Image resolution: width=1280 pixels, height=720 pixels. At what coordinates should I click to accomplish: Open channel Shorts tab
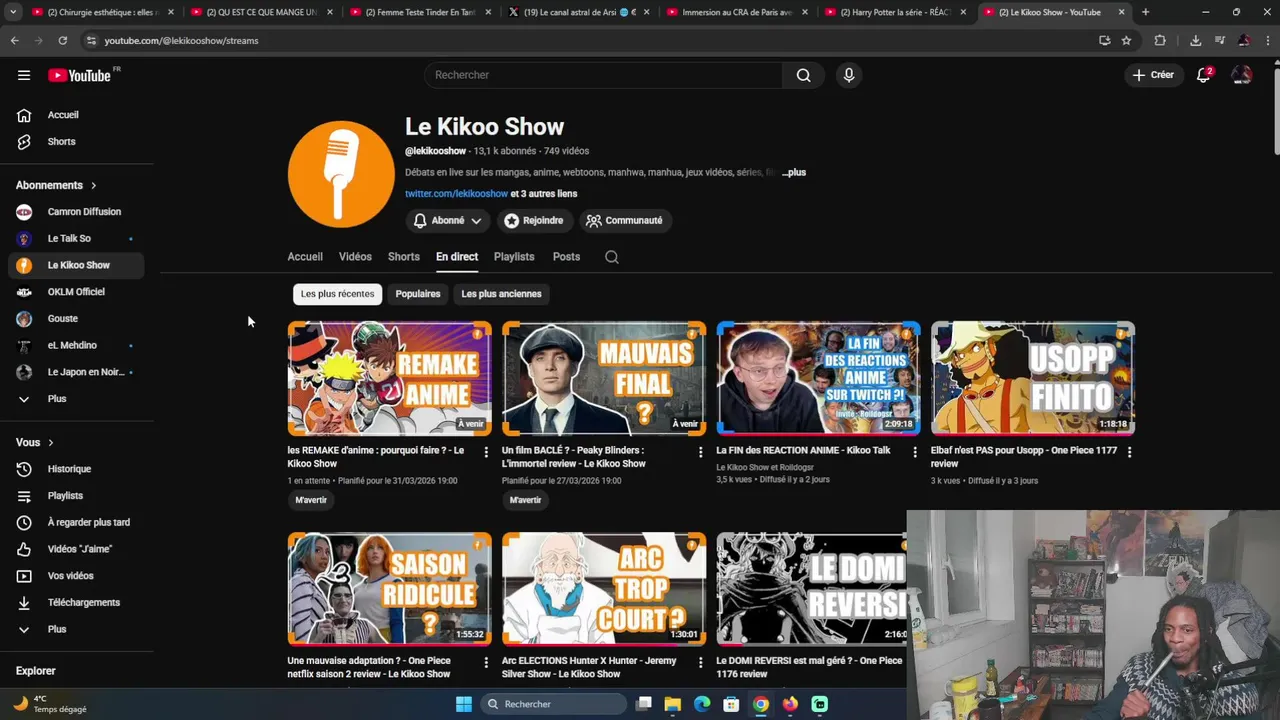[404, 257]
